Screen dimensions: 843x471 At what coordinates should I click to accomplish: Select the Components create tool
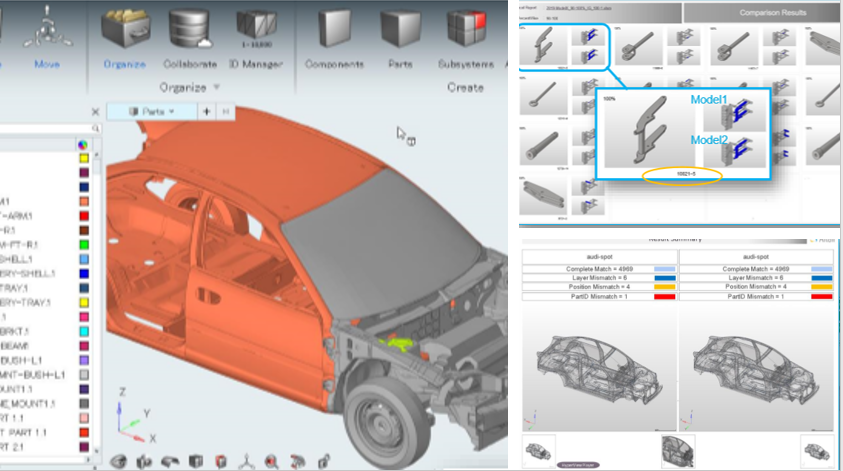click(x=334, y=28)
